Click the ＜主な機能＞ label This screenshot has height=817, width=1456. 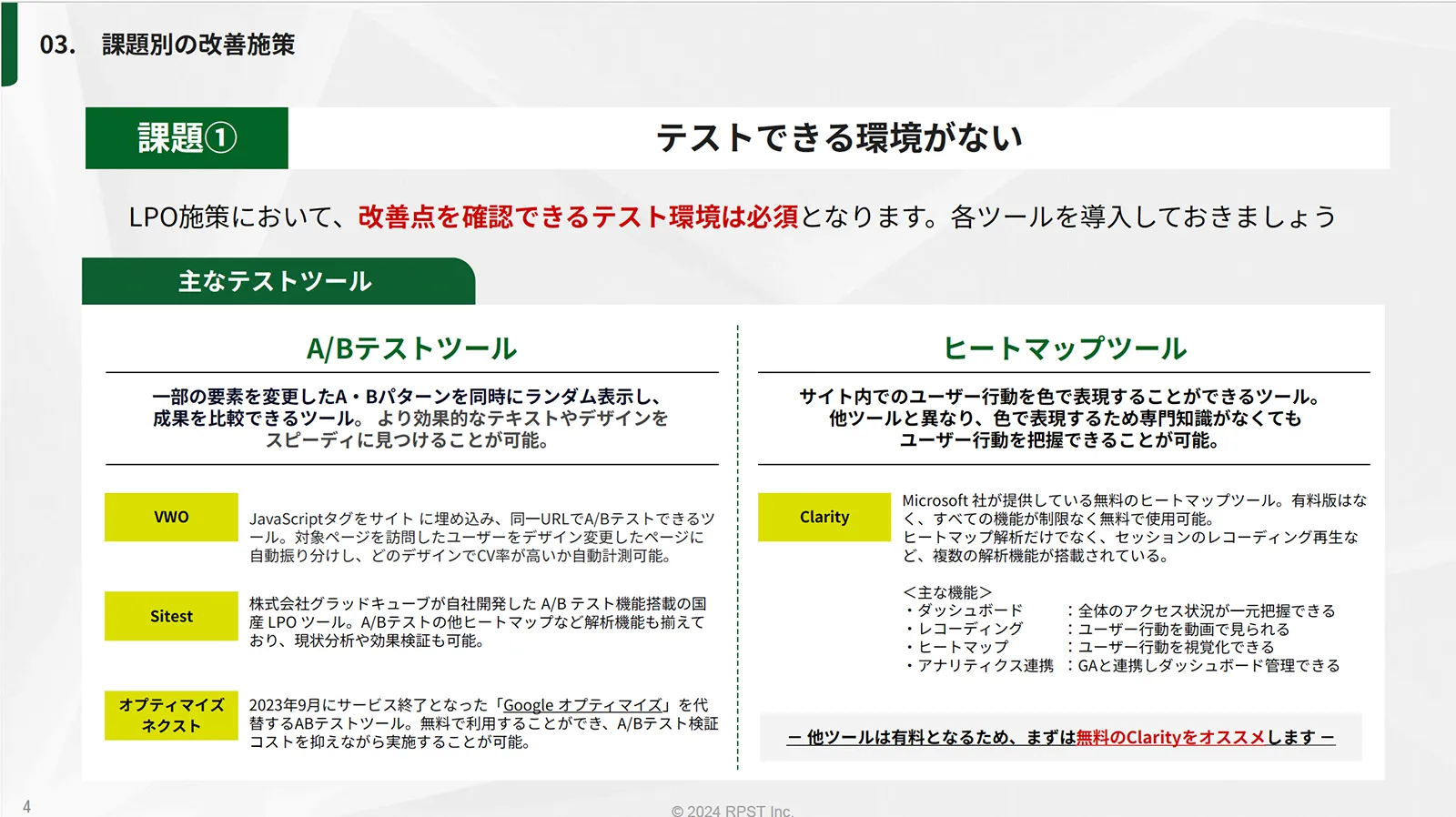coord(947,592)
